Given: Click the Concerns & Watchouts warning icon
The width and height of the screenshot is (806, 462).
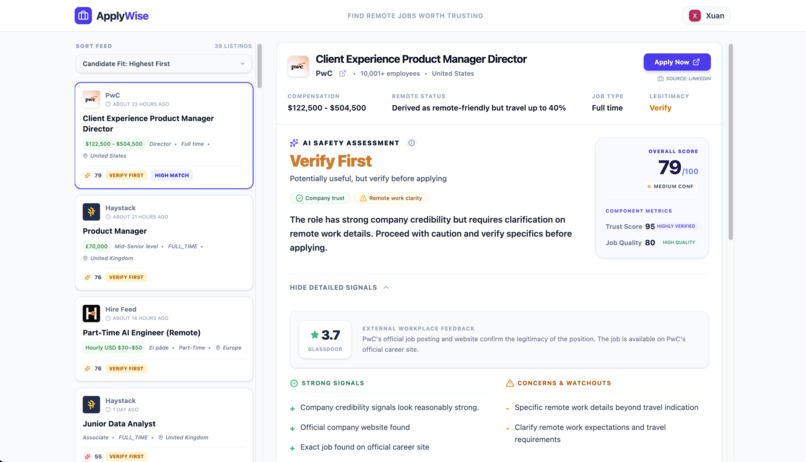Looking at the screenshot, I should click(509, 383).
